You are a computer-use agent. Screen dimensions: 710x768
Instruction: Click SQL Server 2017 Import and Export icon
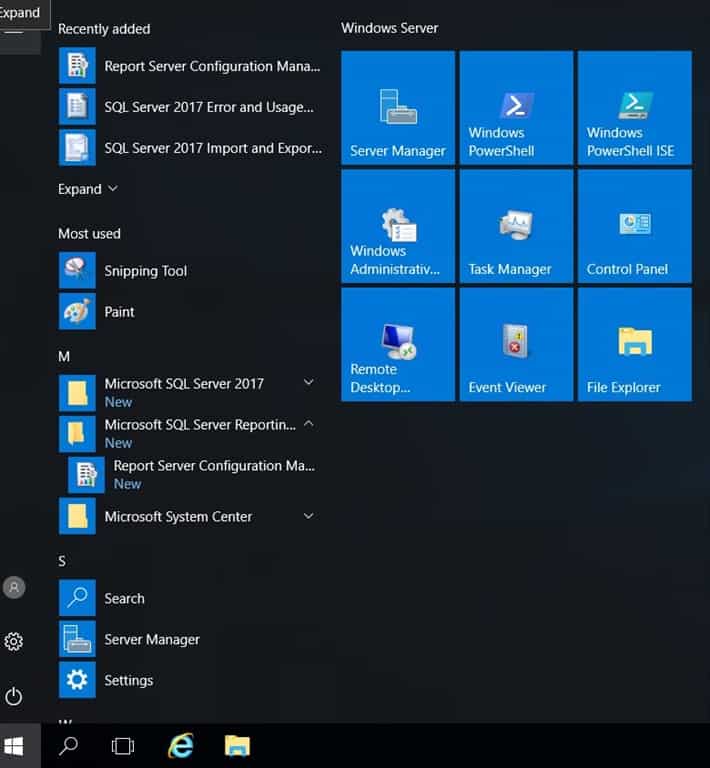[x=77, y=147]
